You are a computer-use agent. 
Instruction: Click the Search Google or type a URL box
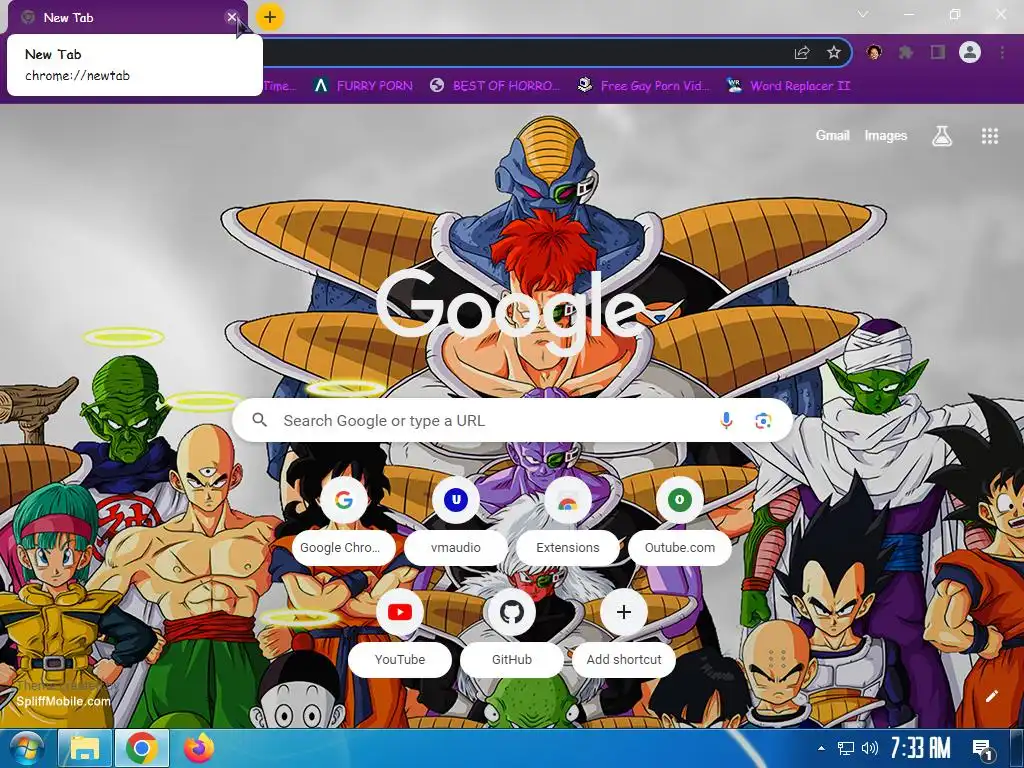[513, 421]
